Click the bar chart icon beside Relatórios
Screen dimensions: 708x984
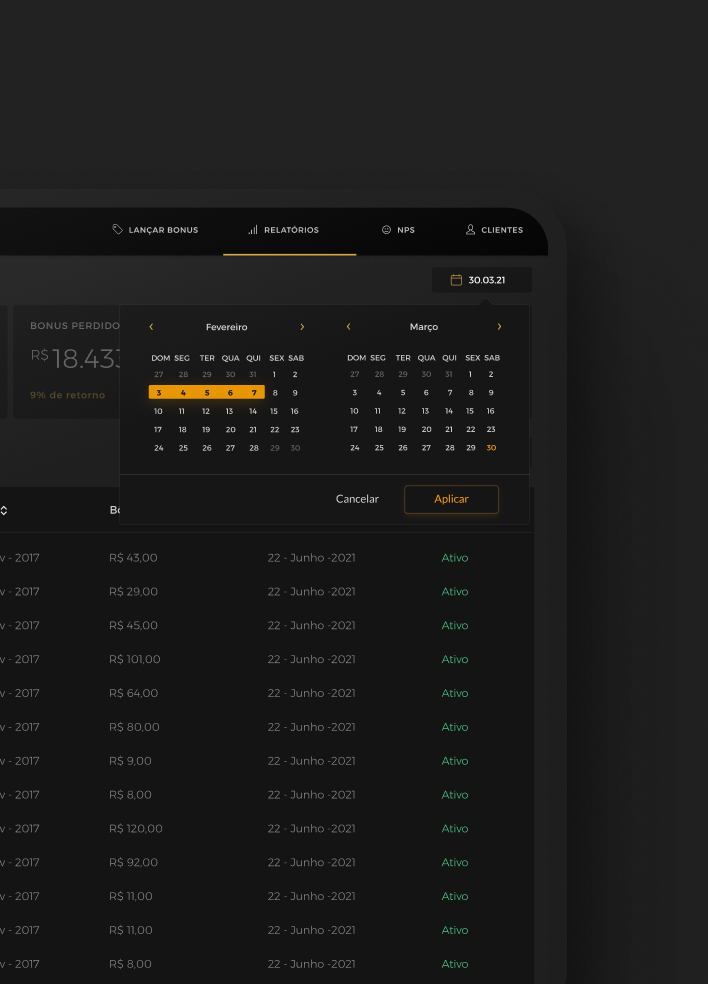tap(253, 230)
